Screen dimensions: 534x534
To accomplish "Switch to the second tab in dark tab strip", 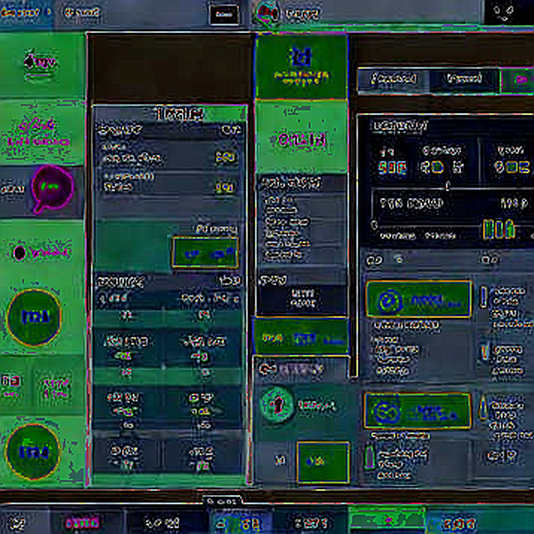I will pos(465,80).
